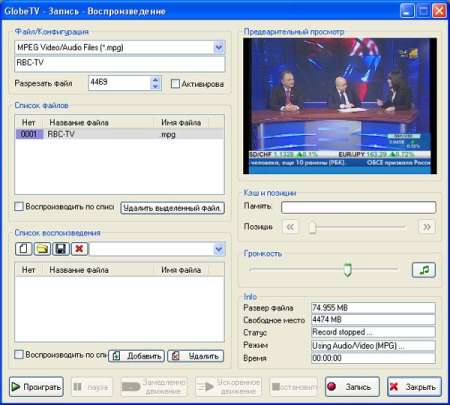Toggle sound with the music note button
Image resolution: width=450 pixels, height=405 pixels.
coord(424,270)
